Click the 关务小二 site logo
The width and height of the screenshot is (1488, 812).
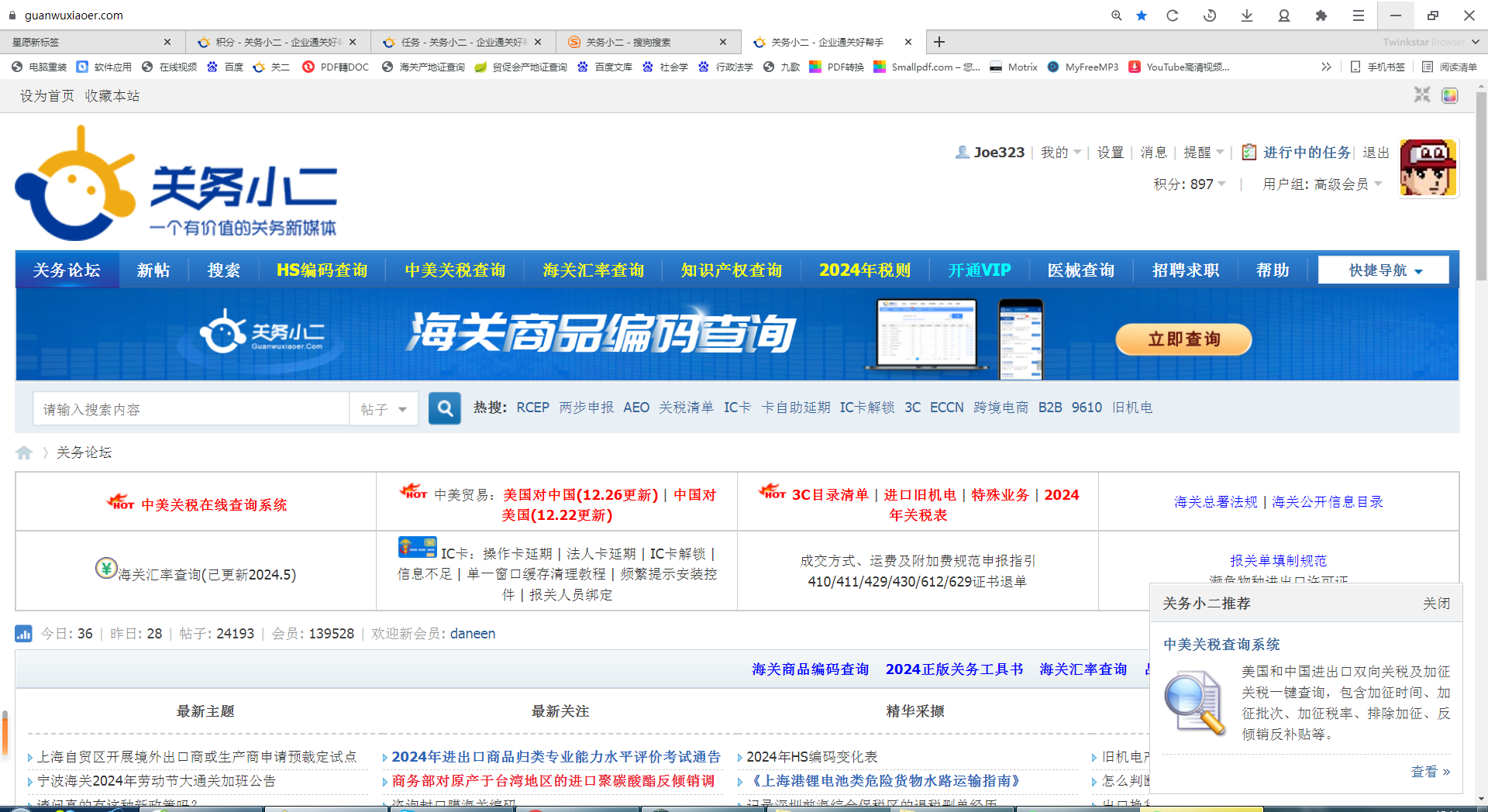pyautogui.click(x=177, y=183)
